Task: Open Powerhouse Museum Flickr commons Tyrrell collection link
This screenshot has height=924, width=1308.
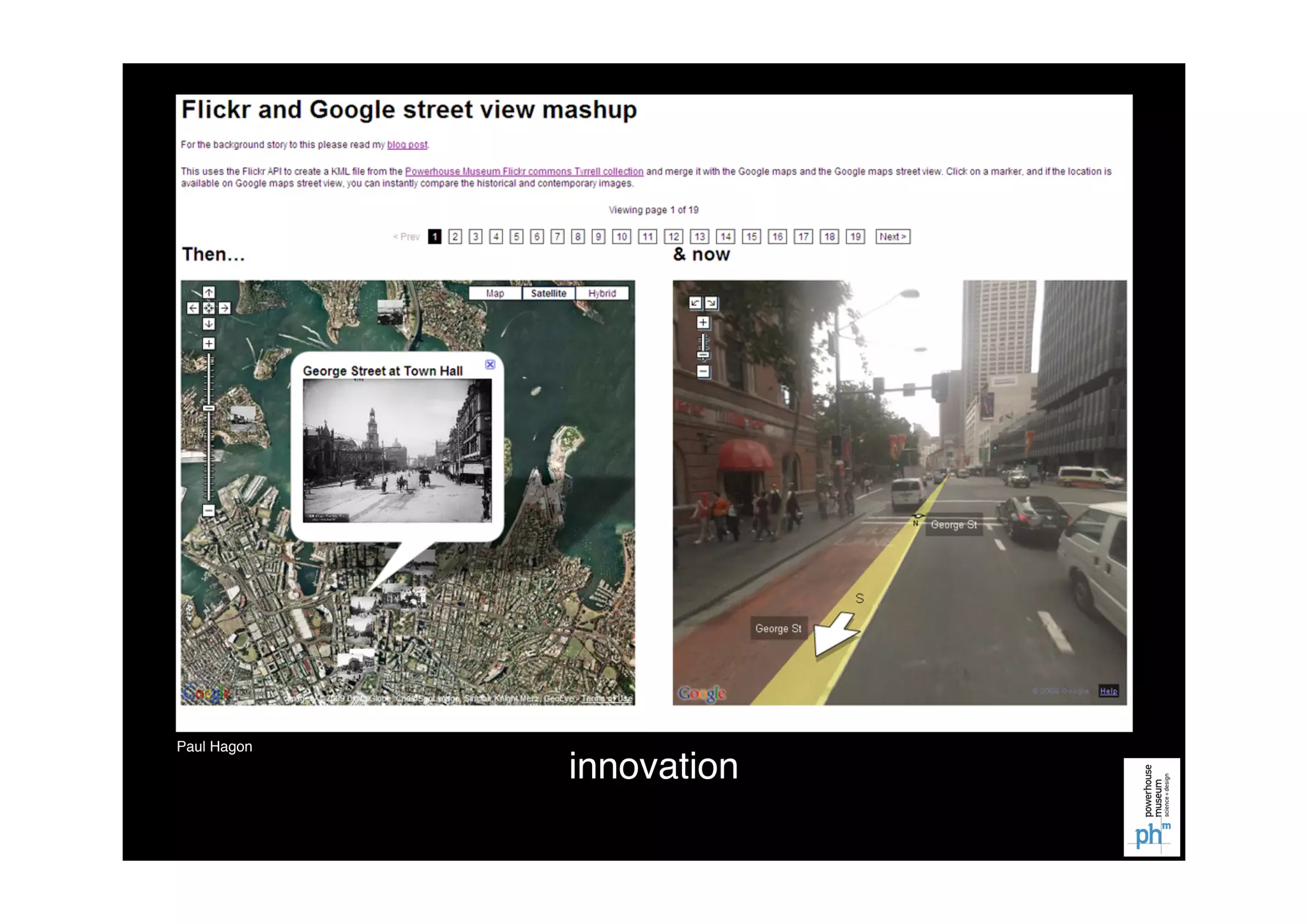Action: pyautogui.click(x=524, y=171)
